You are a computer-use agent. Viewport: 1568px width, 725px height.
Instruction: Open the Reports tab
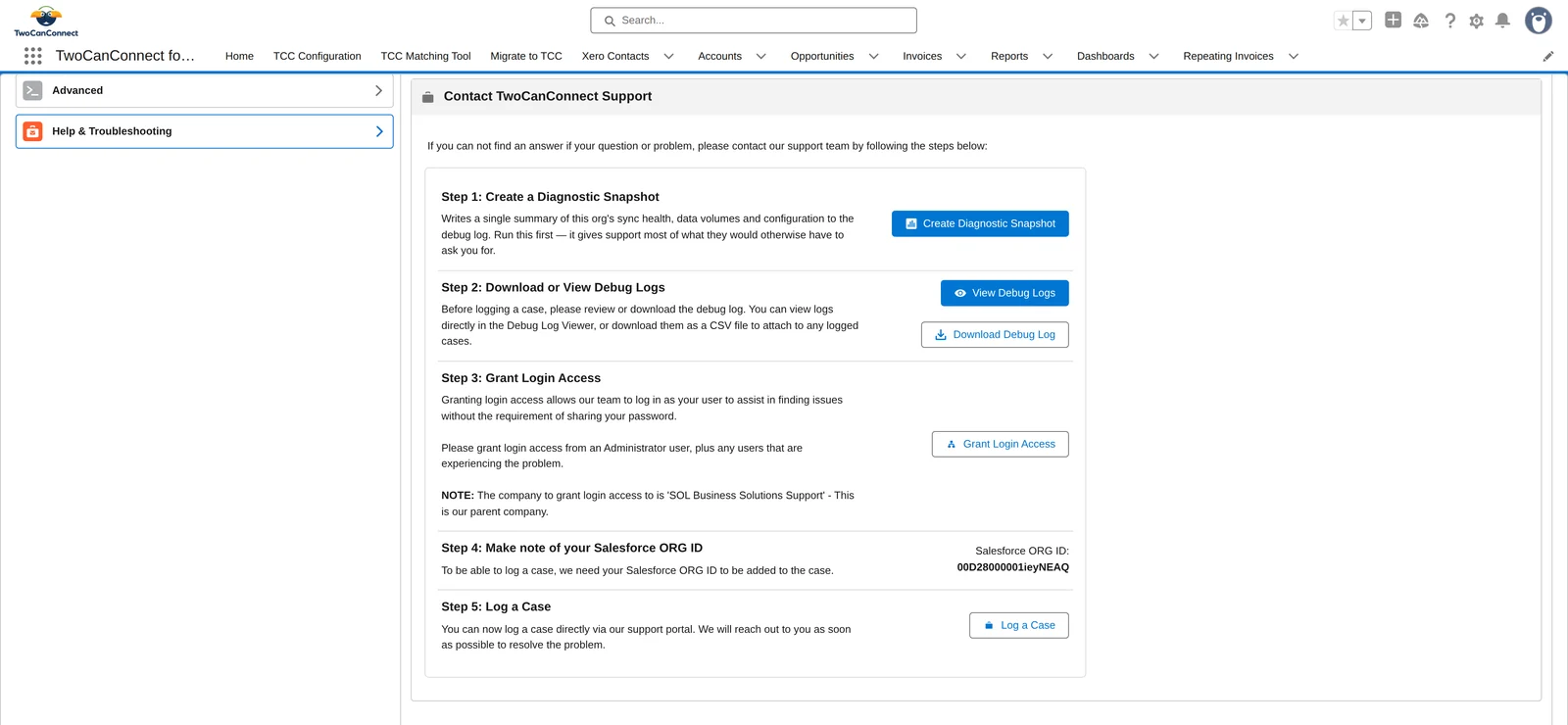1009,56
